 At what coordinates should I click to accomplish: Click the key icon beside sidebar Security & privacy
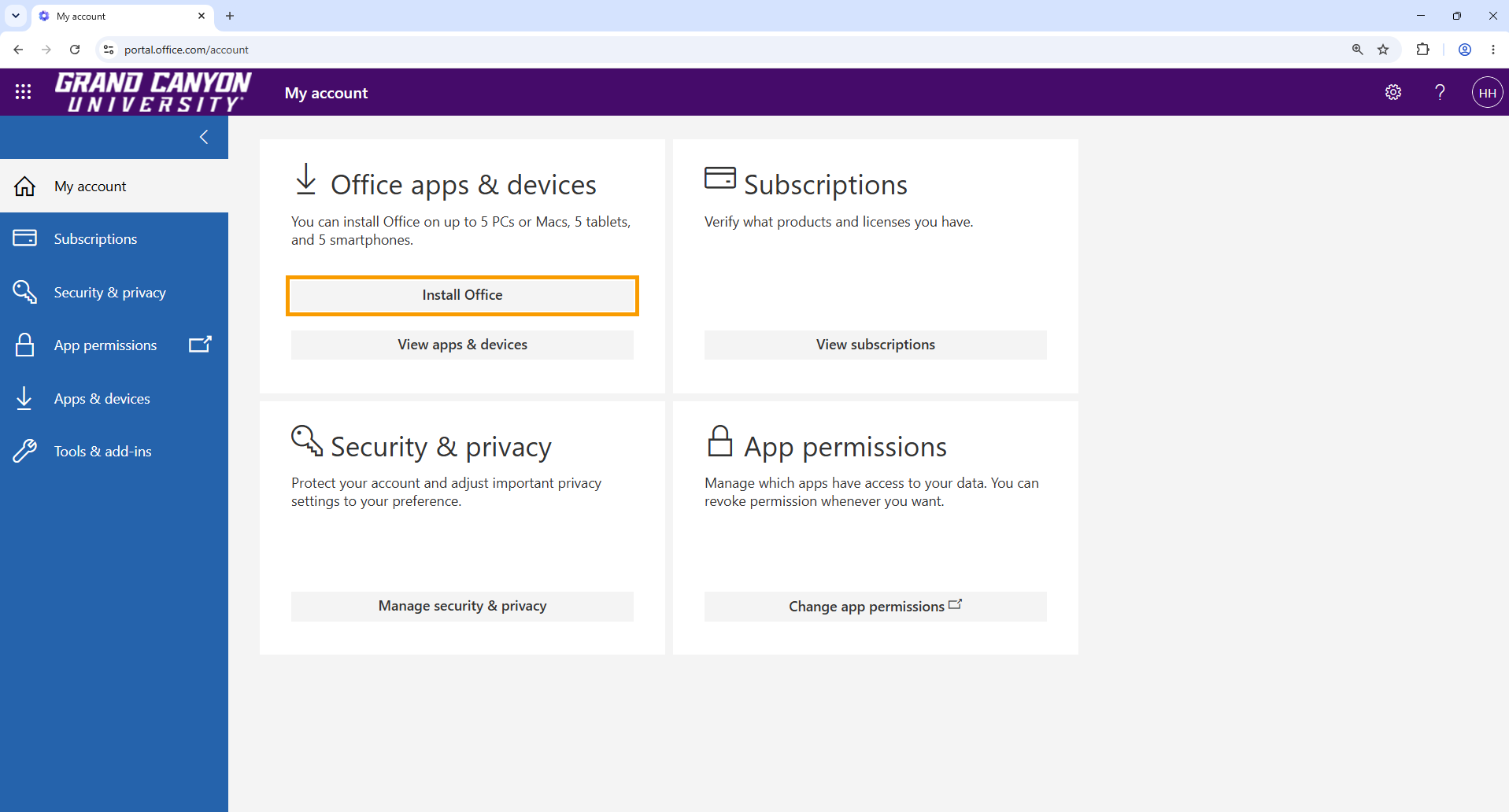[25, 292]
